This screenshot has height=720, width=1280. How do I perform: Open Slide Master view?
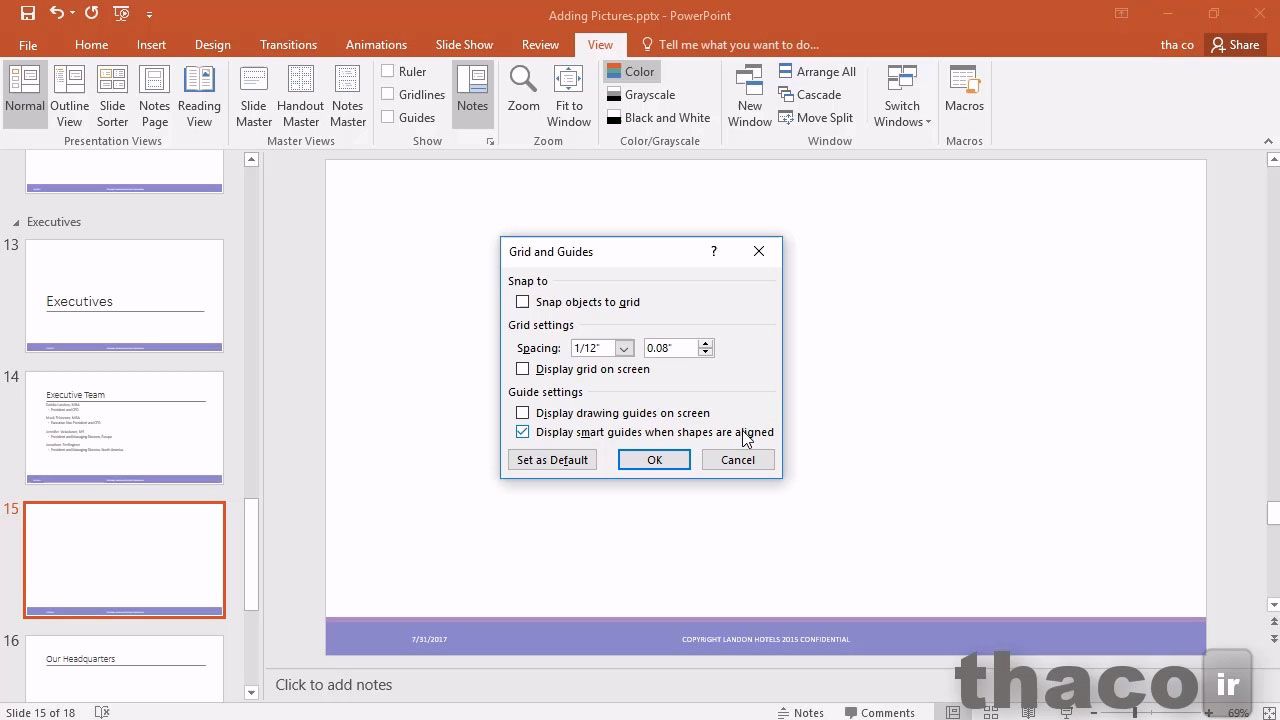coord(254,96)
